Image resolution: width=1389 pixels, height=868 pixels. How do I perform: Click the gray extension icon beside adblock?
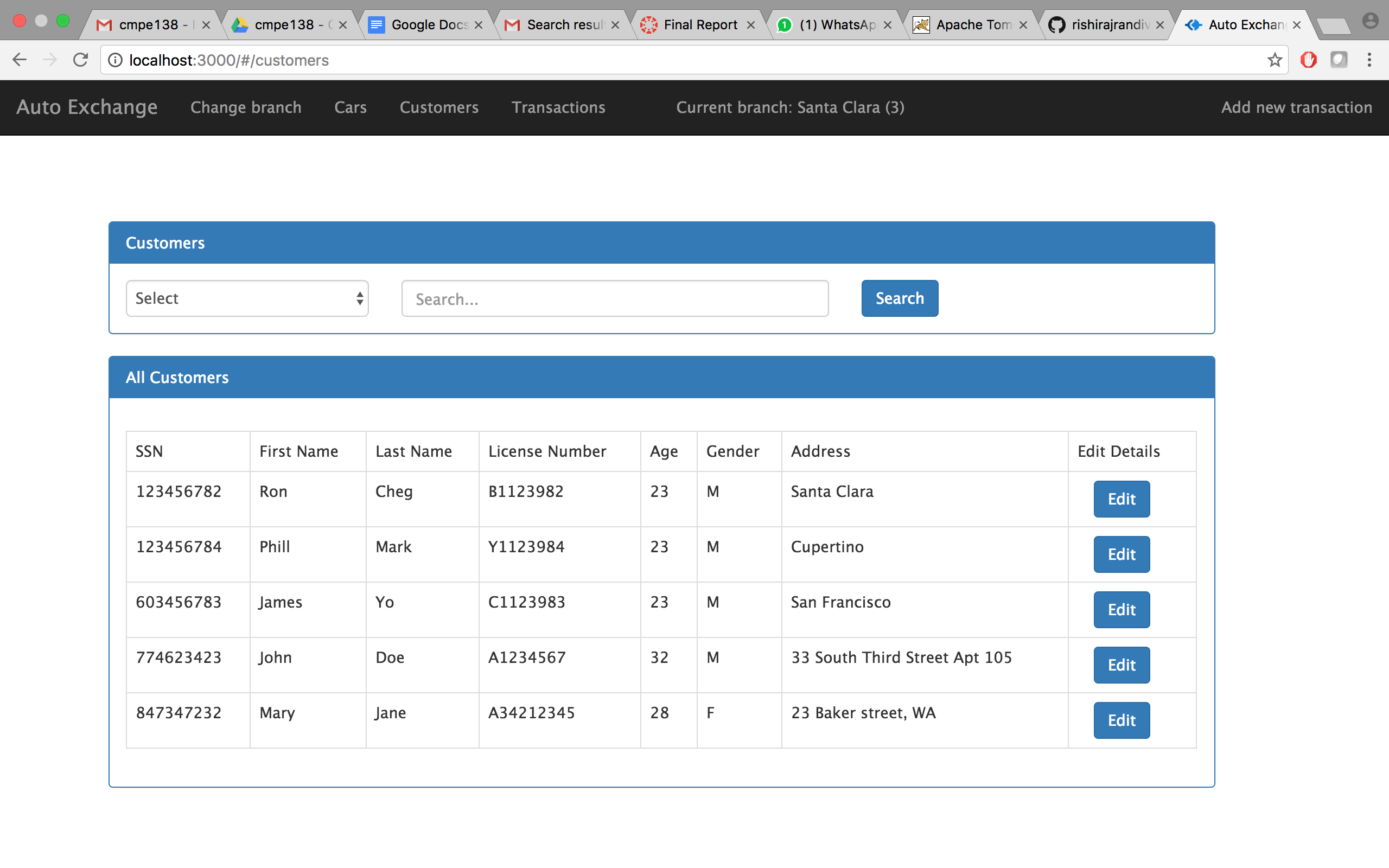tap(1339, 60)
